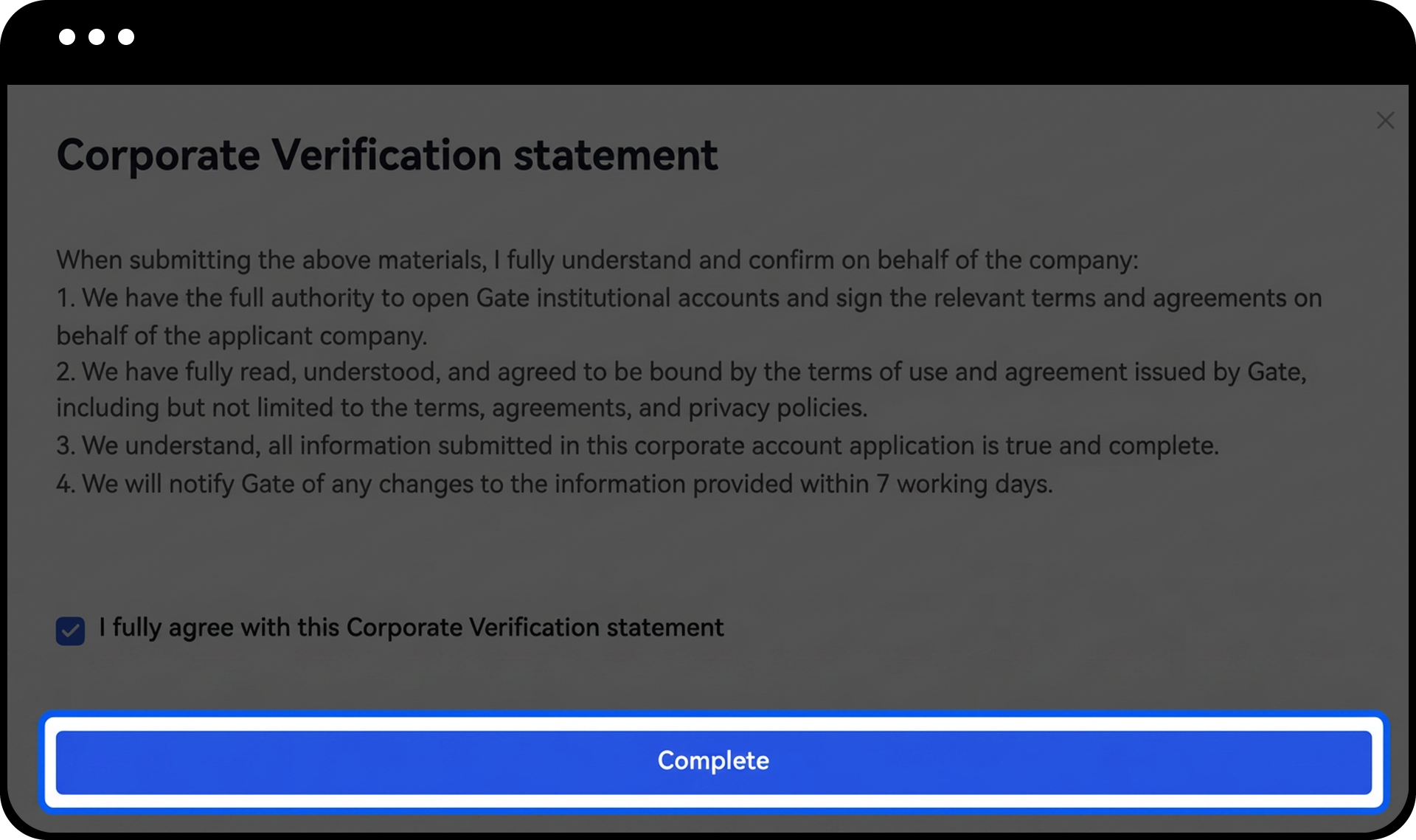The image size is (1416, 840).
Task: Click the "When submitting the above materials" sentence
Action: [x=597, y=260]
